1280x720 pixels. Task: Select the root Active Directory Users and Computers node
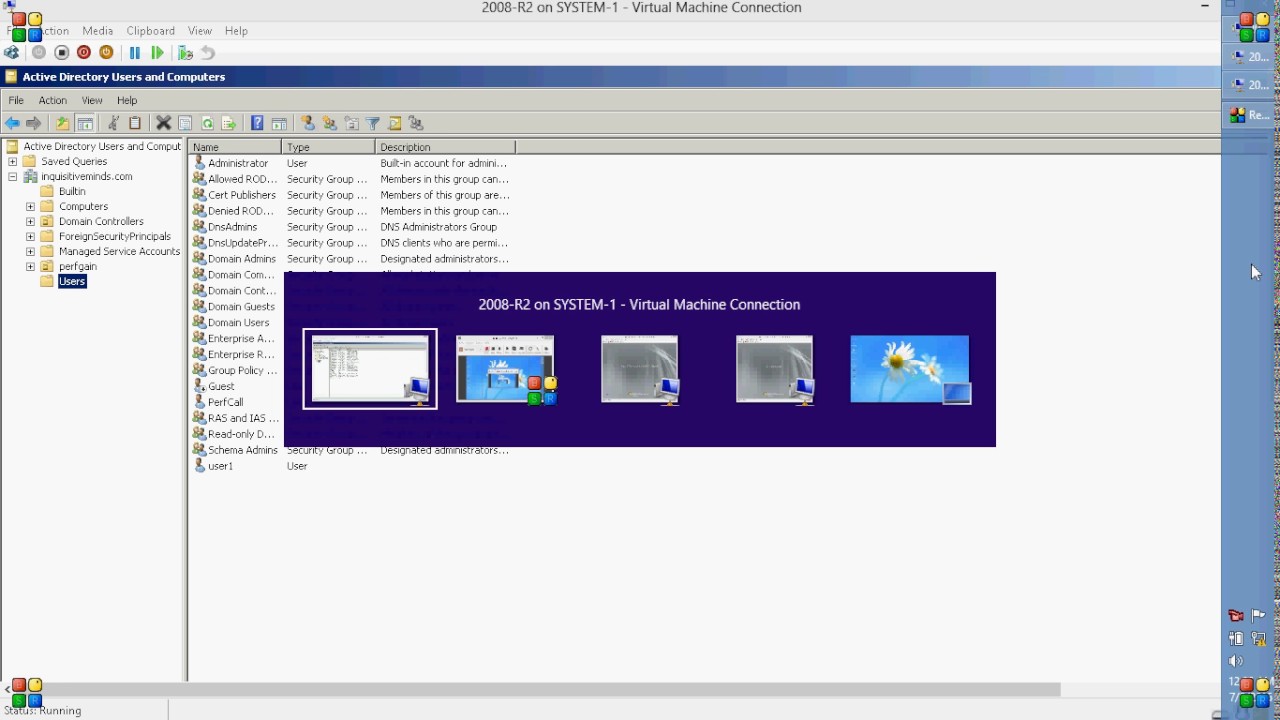102,146
